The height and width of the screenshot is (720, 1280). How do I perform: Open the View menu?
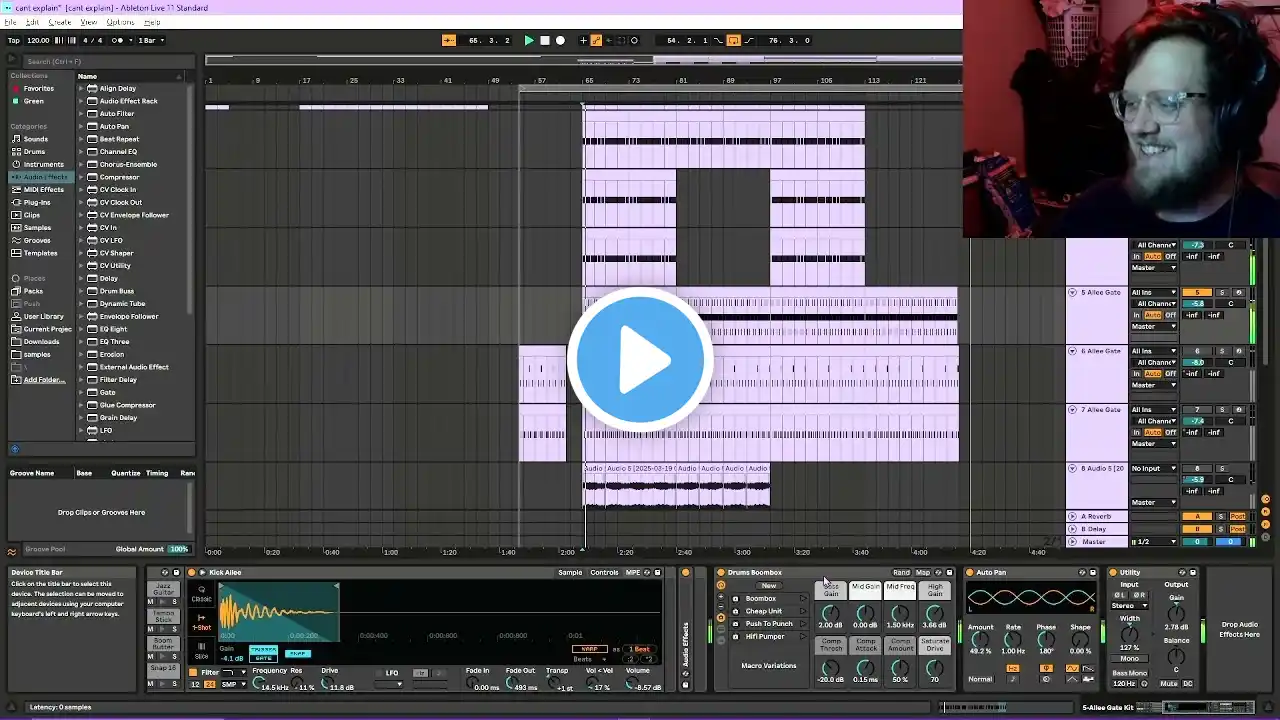89,22
